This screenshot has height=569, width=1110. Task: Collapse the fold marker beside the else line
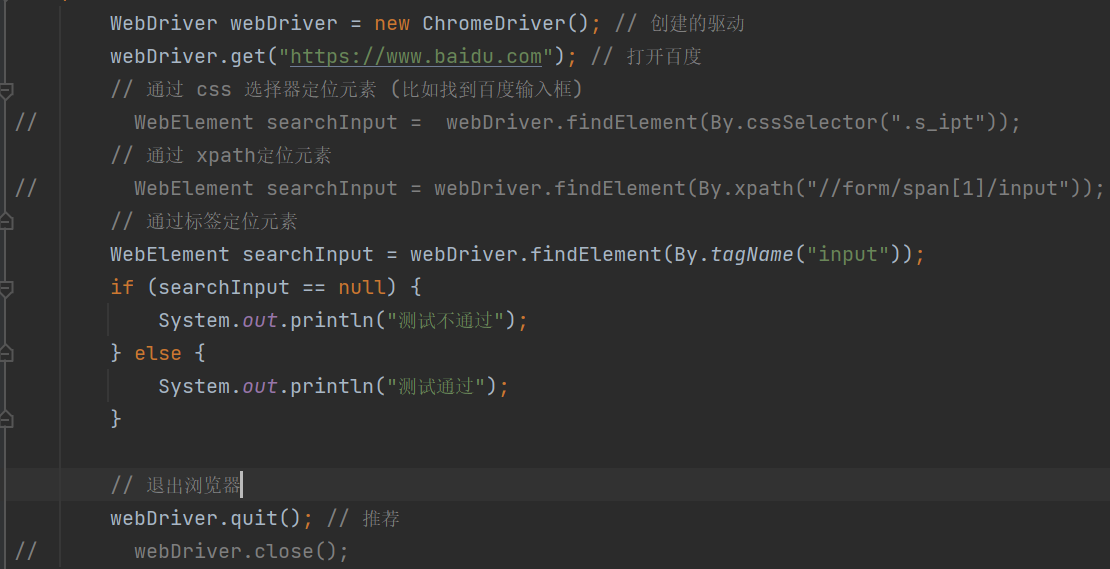coord(6,353)
